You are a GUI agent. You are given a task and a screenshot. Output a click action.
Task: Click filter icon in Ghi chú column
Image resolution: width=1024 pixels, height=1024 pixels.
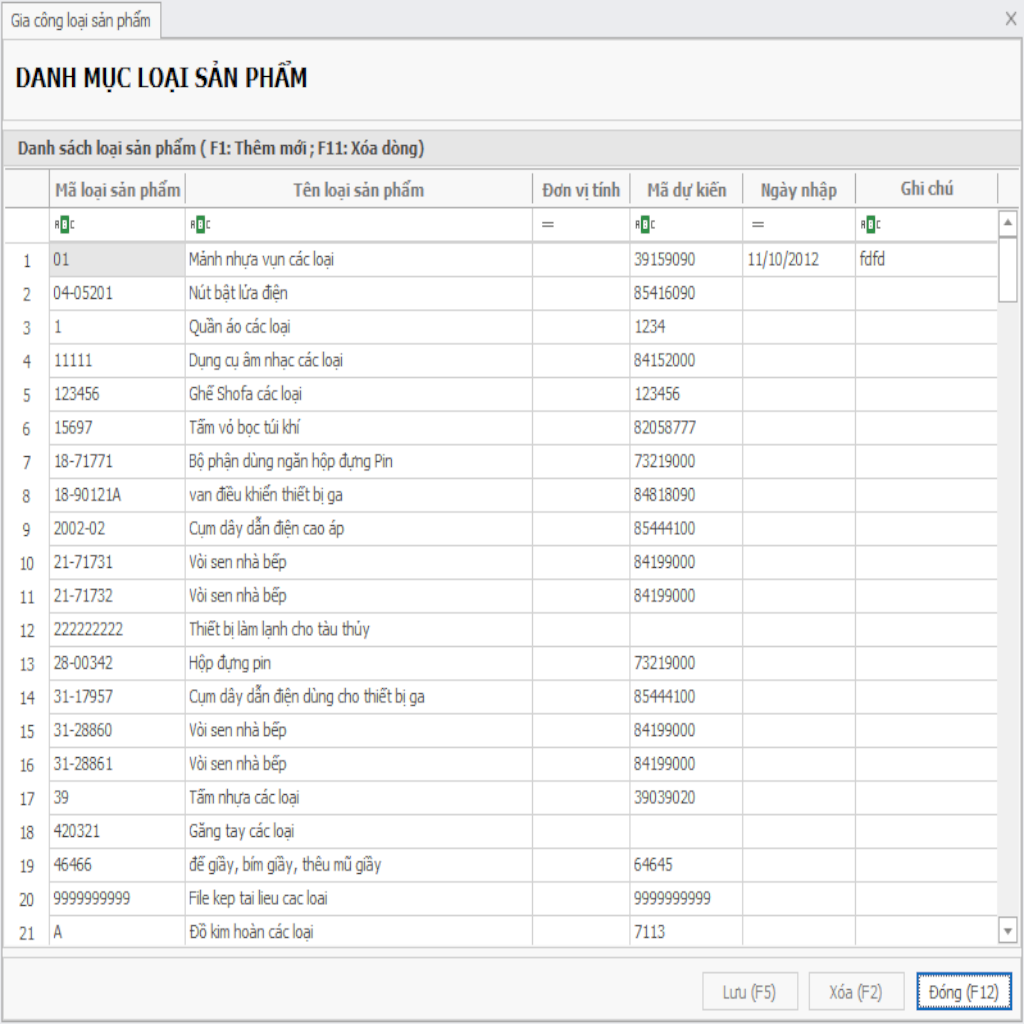coord(868,225)
